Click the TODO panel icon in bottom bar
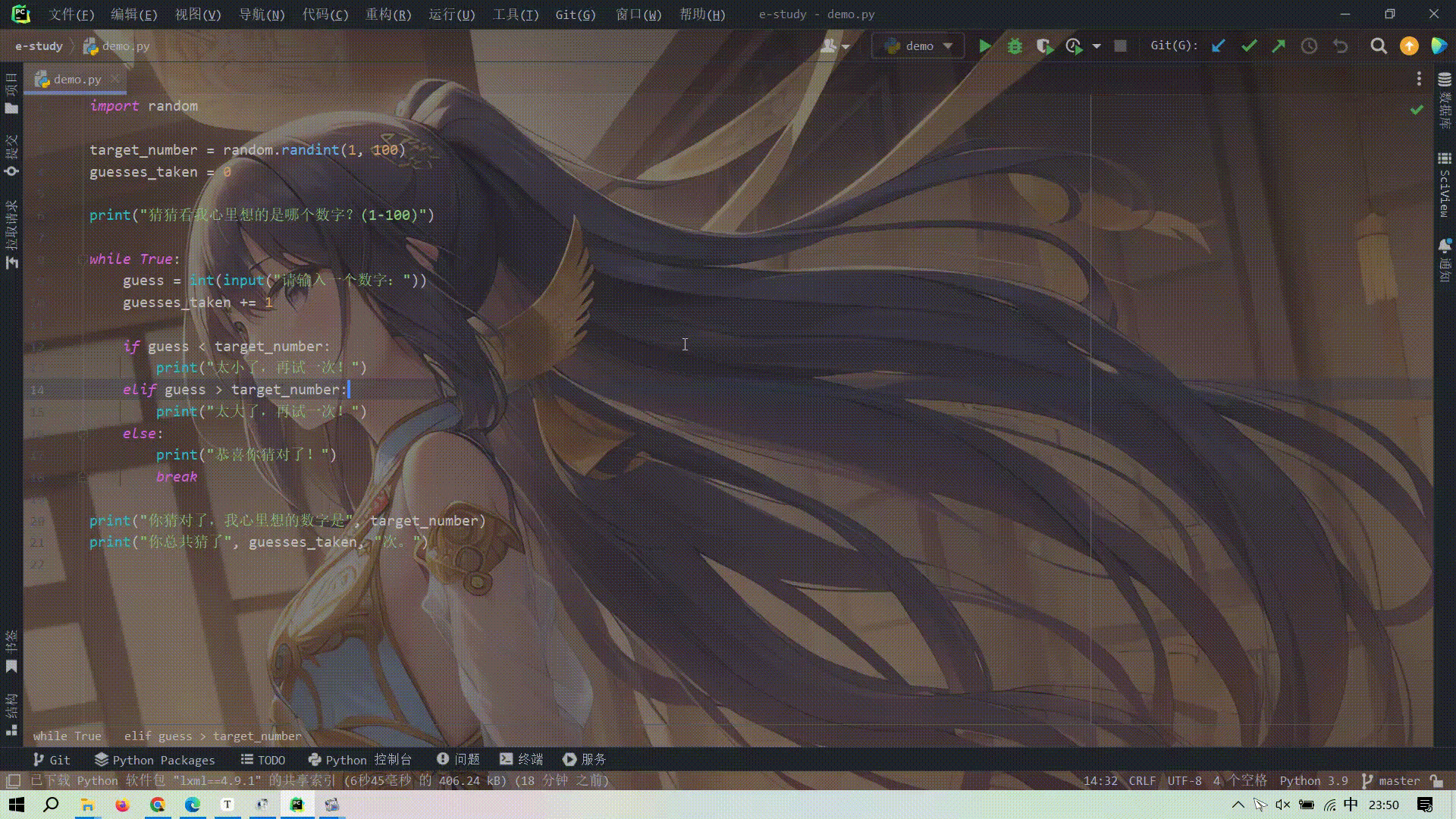 click(x=263, y=759)
